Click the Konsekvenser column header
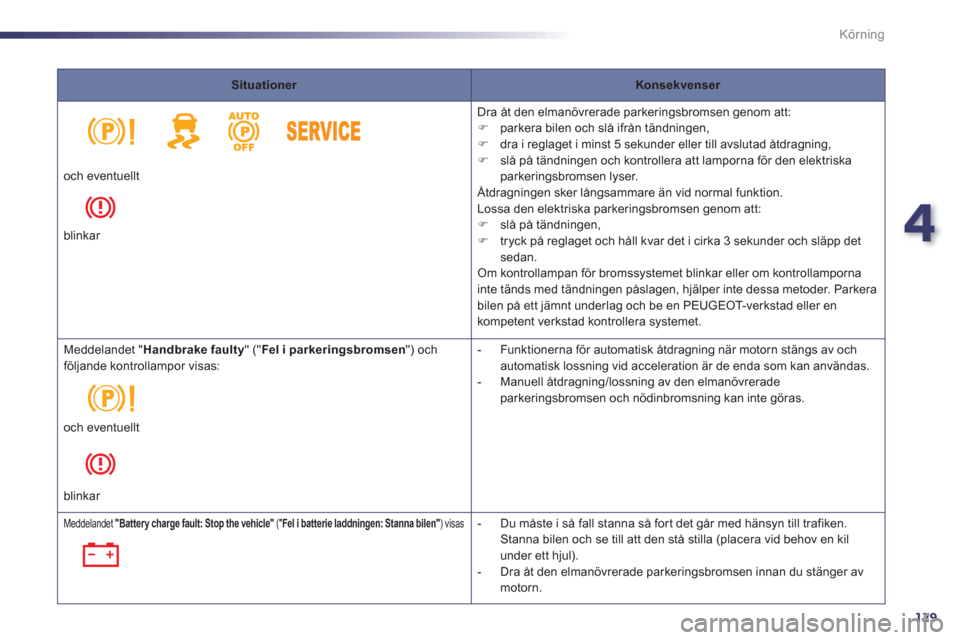The image size is (960, 640). (x=678, y=85)
